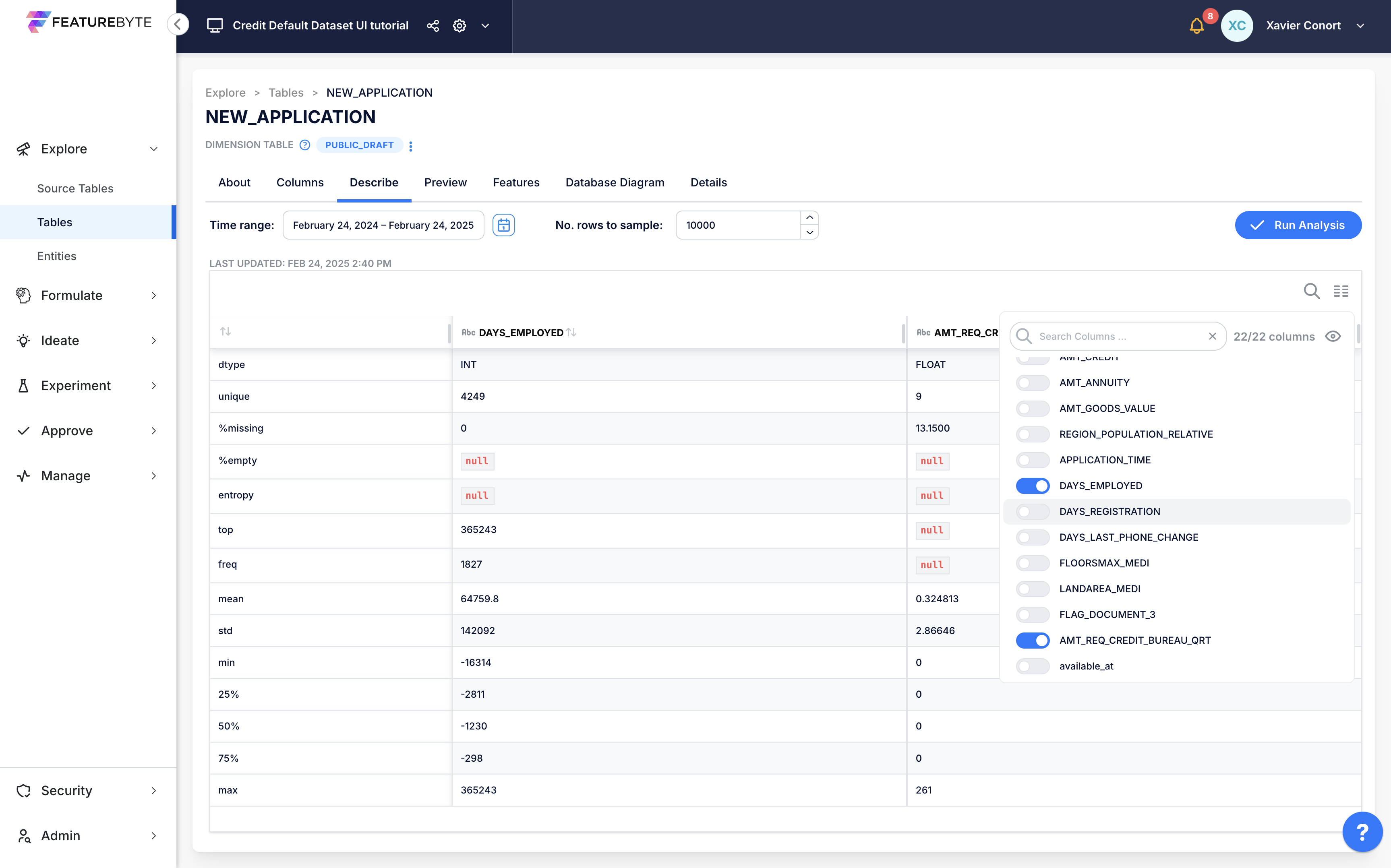This screenshot has width=1391, height=868.
Task: Click the table search magnifier icon
Action: click(x=1311, y=291)
